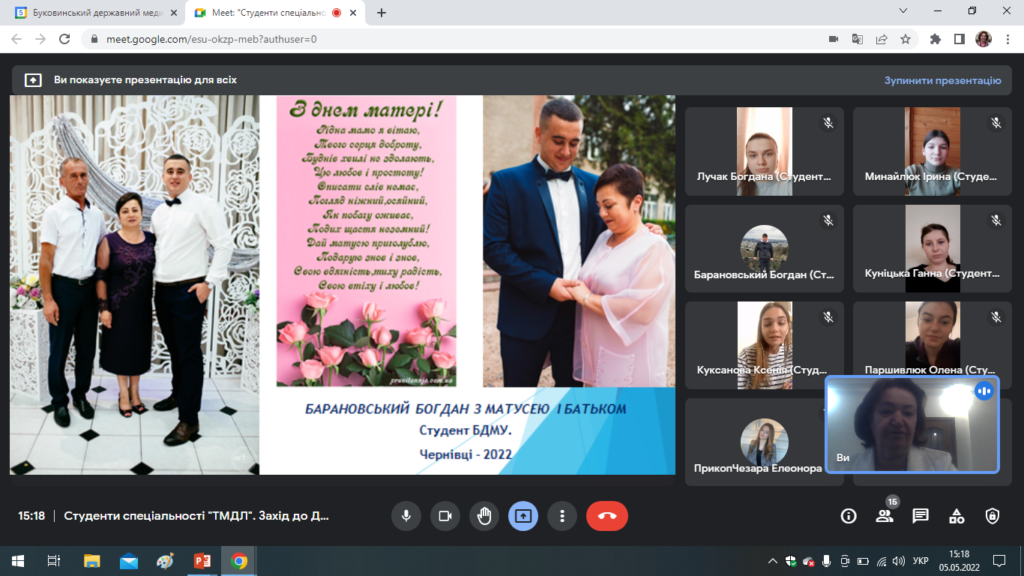Viewport: 1024px width, 576px height.
Task: Toggle the camera in Meet controls
Action: (x=445, y=516)
